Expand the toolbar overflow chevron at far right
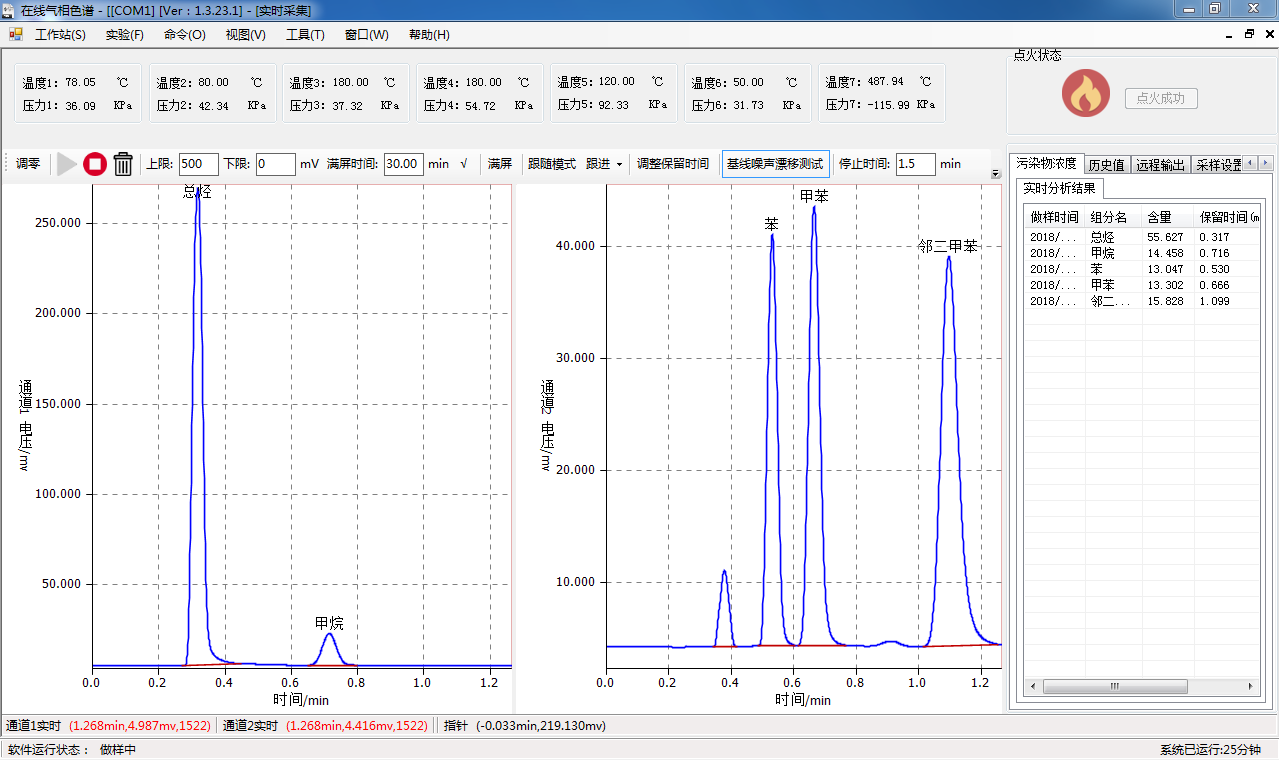This screenshot has width=1279, height=760. pos(995,173)
